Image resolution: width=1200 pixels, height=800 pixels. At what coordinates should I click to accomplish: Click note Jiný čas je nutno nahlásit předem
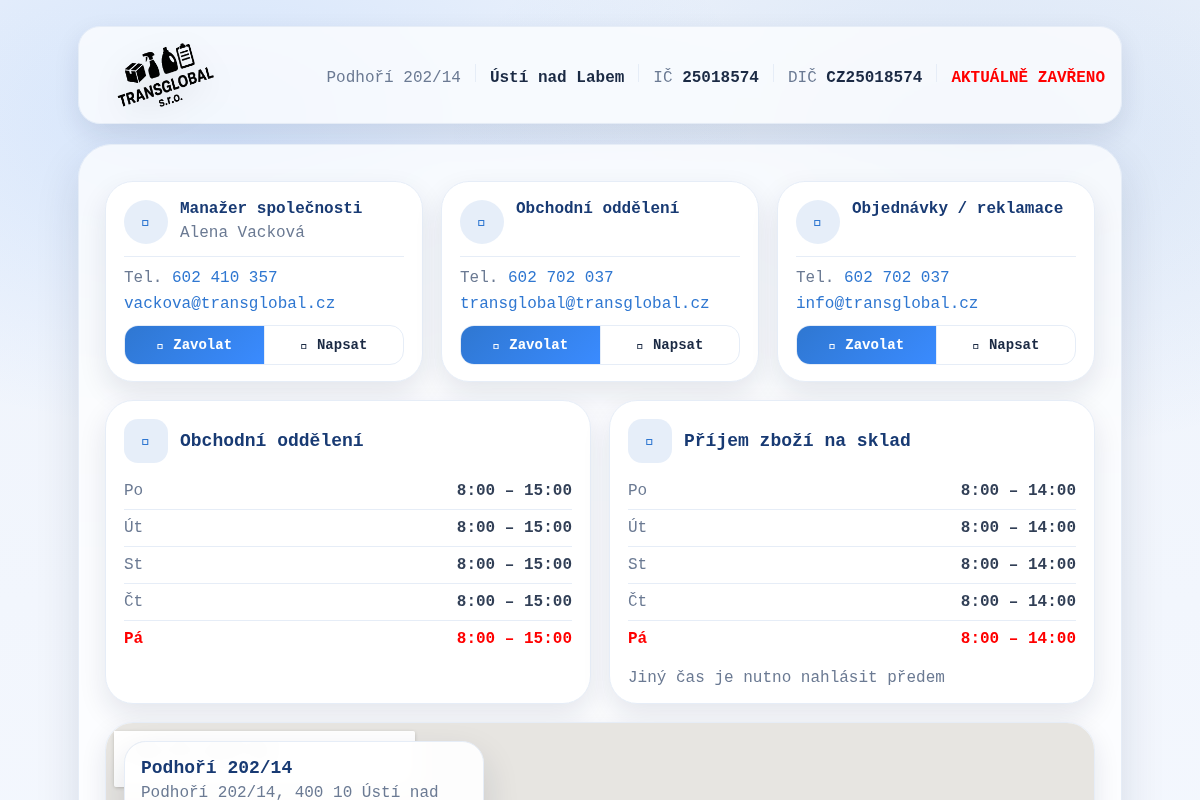coord(786,678)
